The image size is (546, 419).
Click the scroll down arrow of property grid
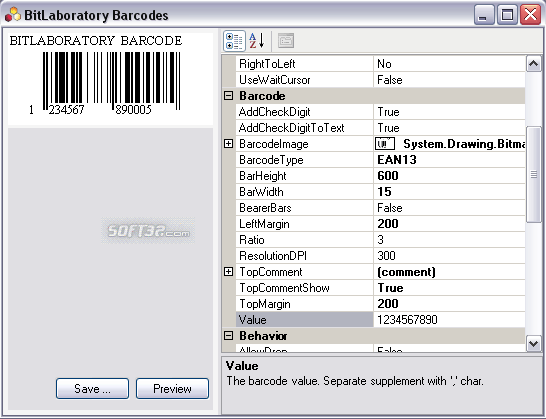533,344
